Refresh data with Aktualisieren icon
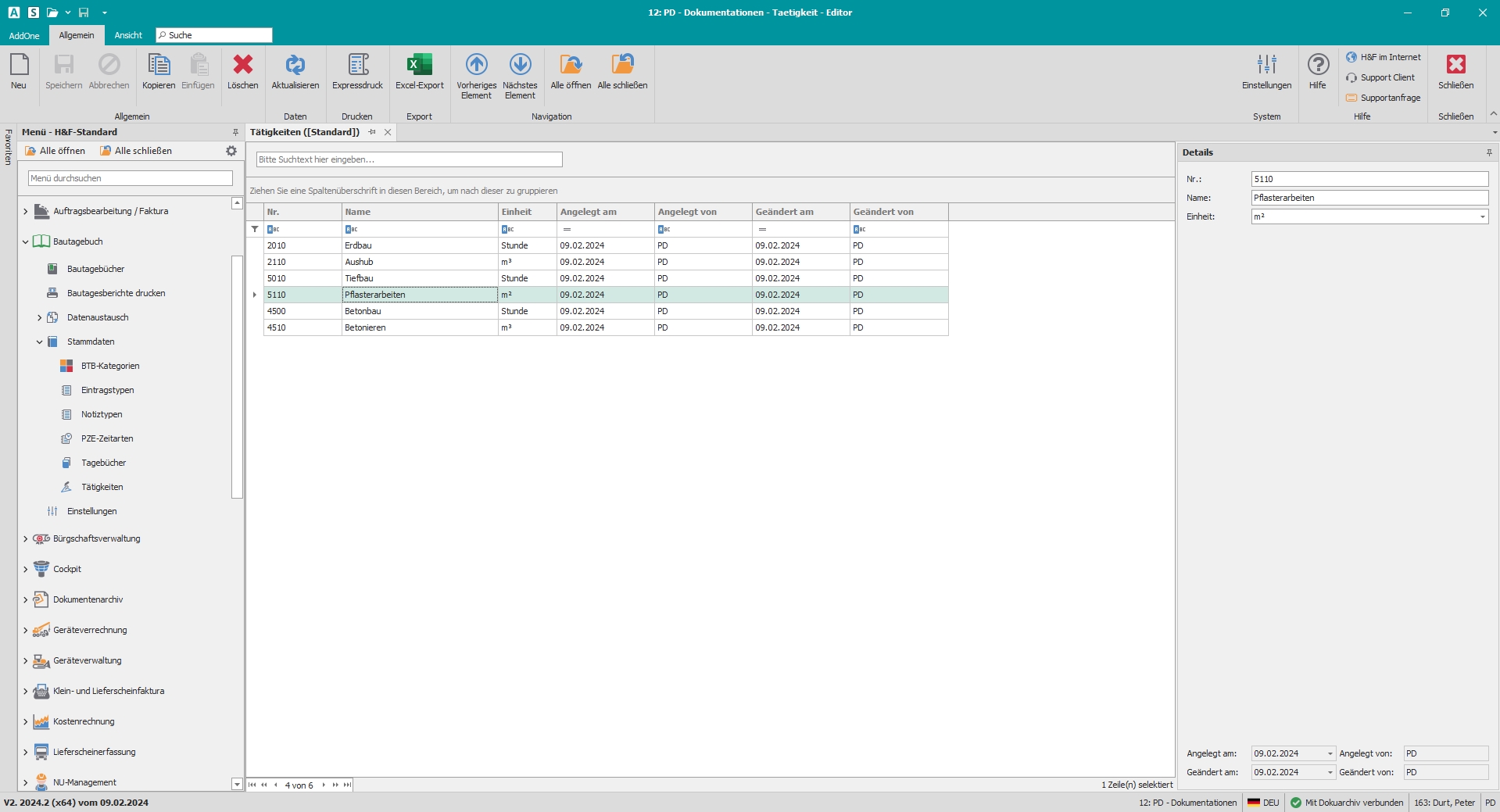This screenshot has height=812, width=1500. tap(295, 66)
